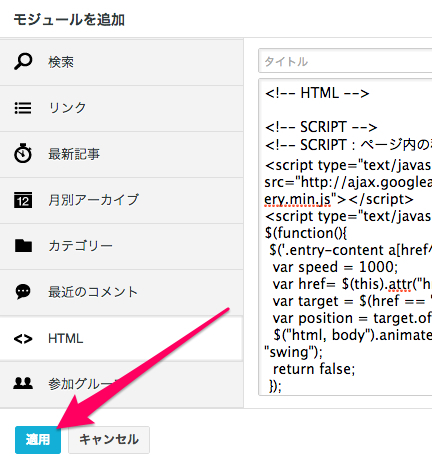Click the underlined 'ery.min.js' text
The image size is (432, 463).
coord(297,199)
